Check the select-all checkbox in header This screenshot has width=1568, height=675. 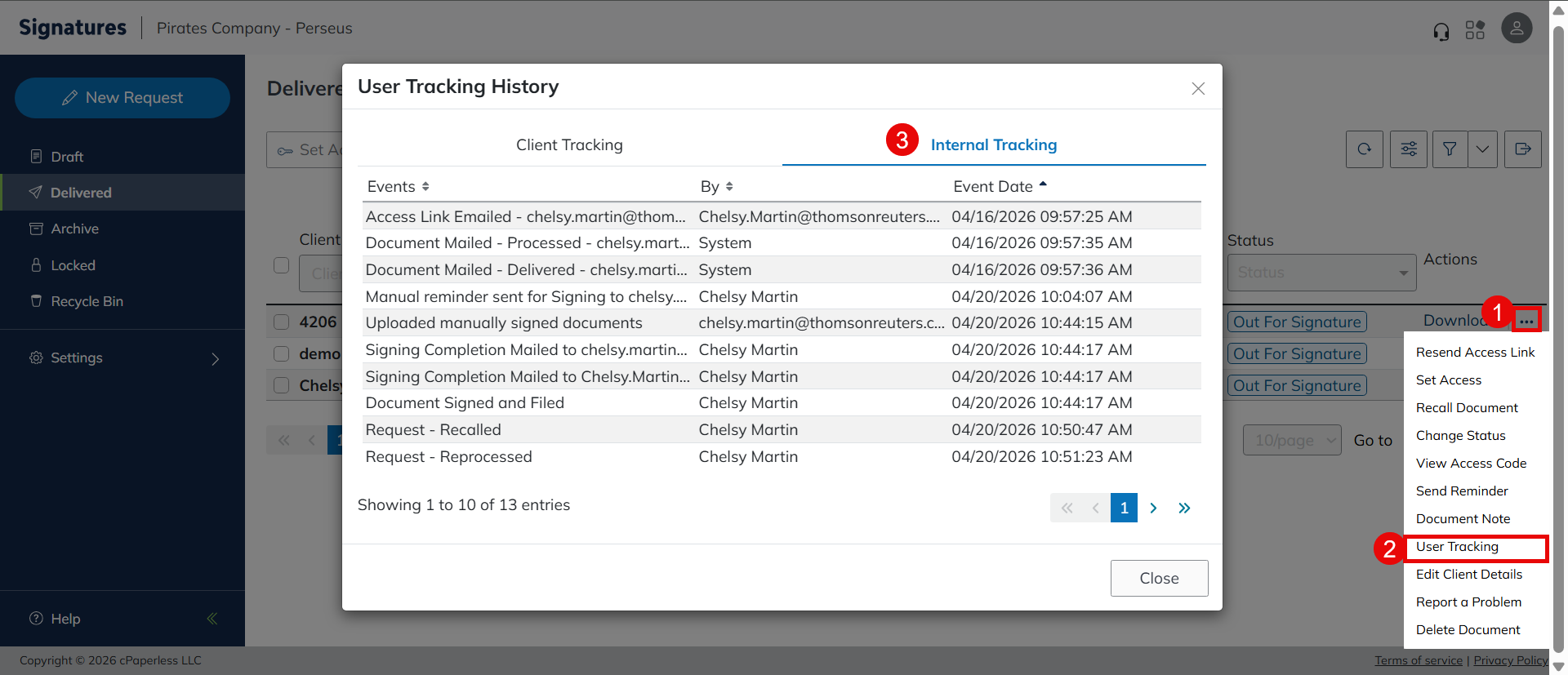click(x=282, y=265)
